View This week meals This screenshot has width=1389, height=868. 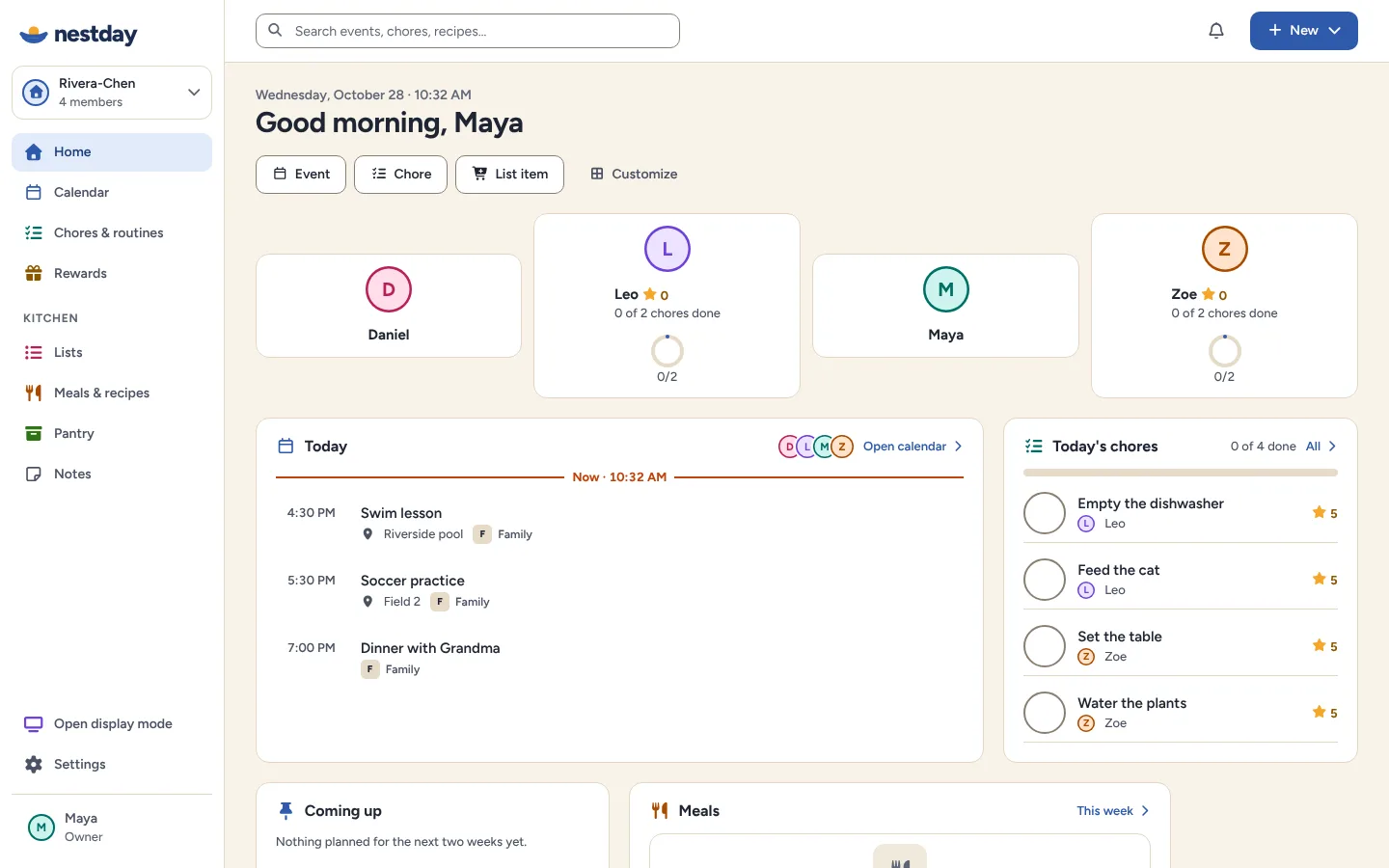[x=1113, y=811]
